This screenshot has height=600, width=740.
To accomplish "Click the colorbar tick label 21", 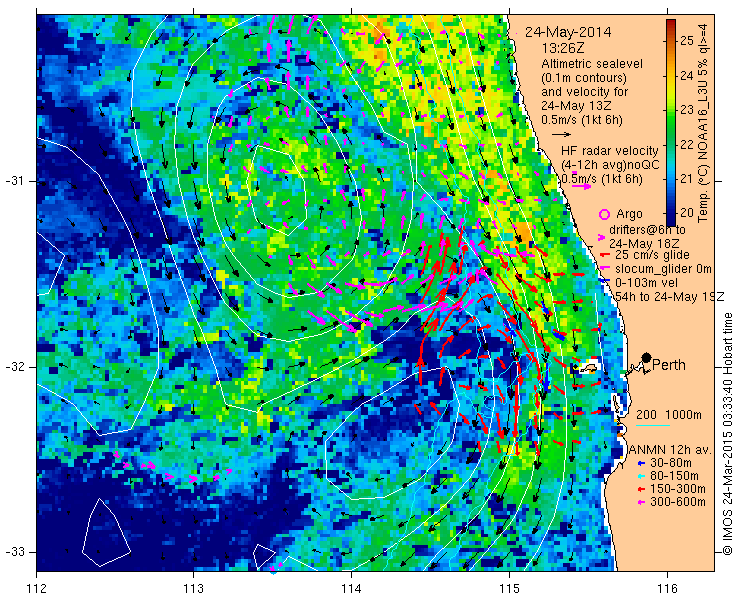I will (687, 178).
